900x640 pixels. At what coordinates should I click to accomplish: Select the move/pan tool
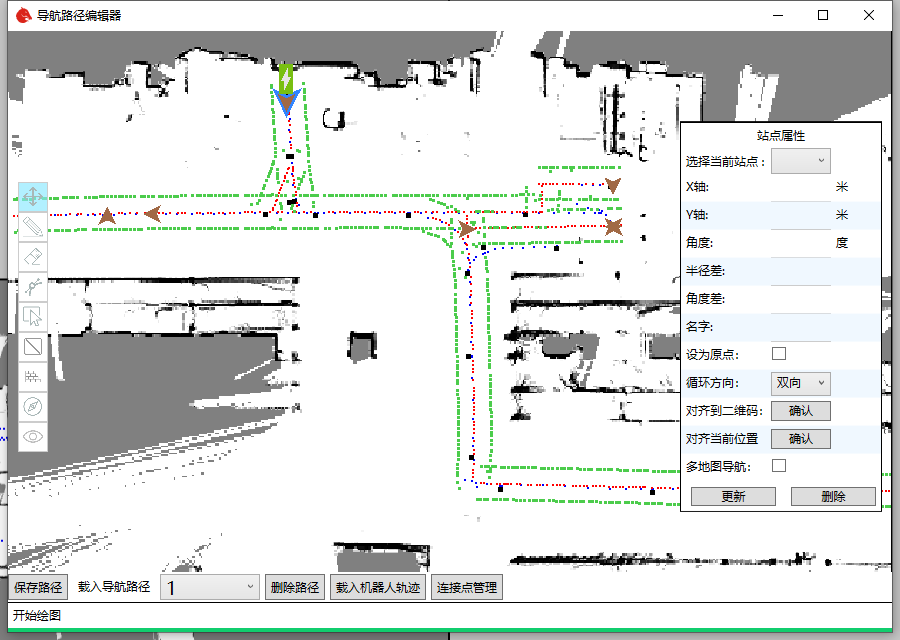[x=33, y=197]
